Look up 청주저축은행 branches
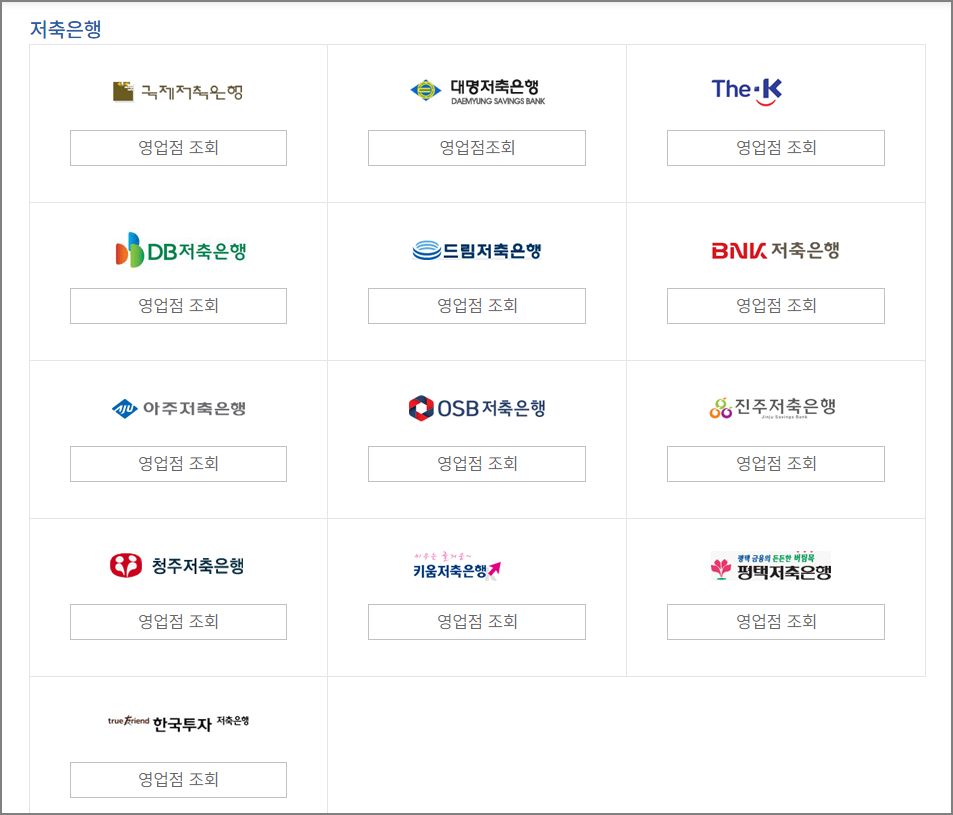The width and height of the screenshot is (953, 815). (x=178, y=622)
